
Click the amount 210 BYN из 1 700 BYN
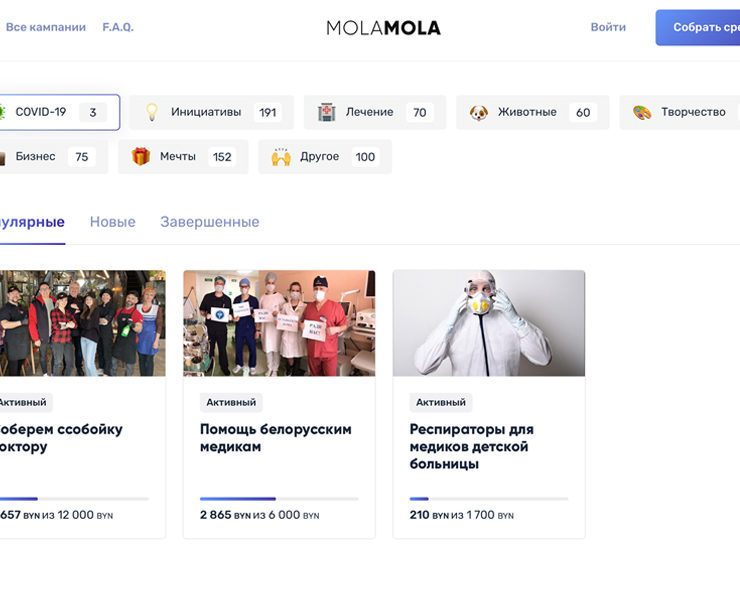(x=462, y=515)
